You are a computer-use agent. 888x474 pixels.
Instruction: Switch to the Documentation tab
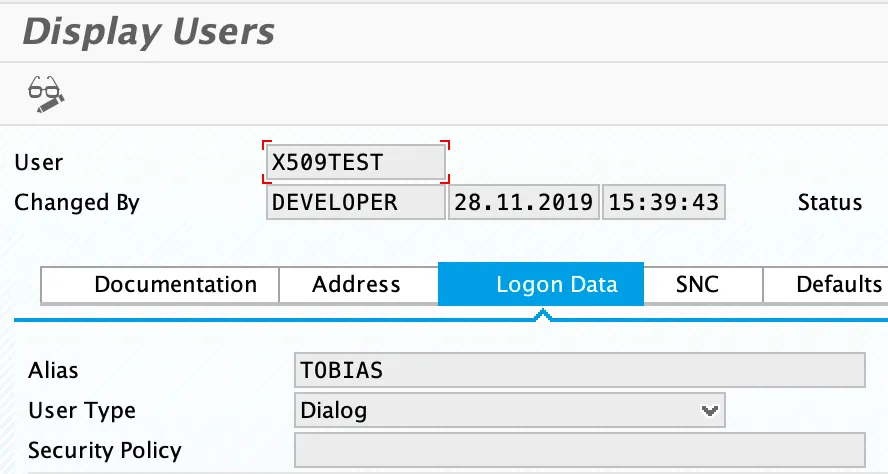pos(175,285)
